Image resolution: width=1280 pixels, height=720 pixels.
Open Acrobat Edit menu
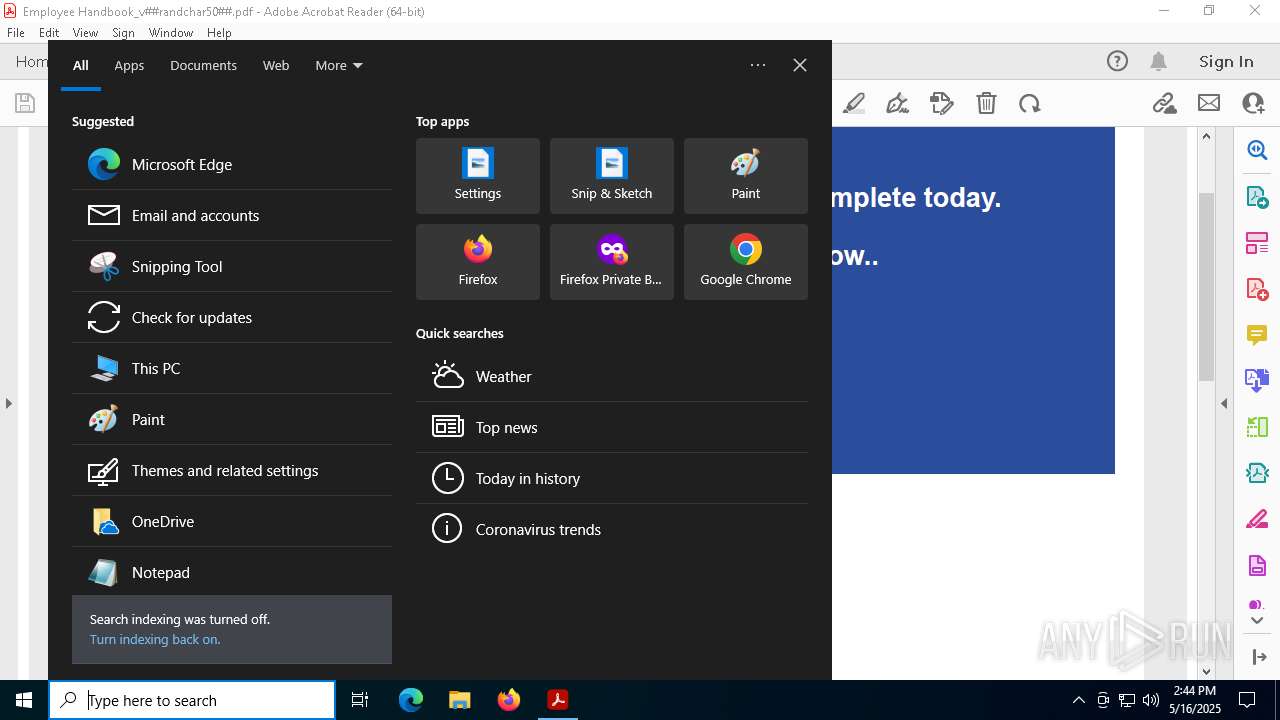click(49, 33)
